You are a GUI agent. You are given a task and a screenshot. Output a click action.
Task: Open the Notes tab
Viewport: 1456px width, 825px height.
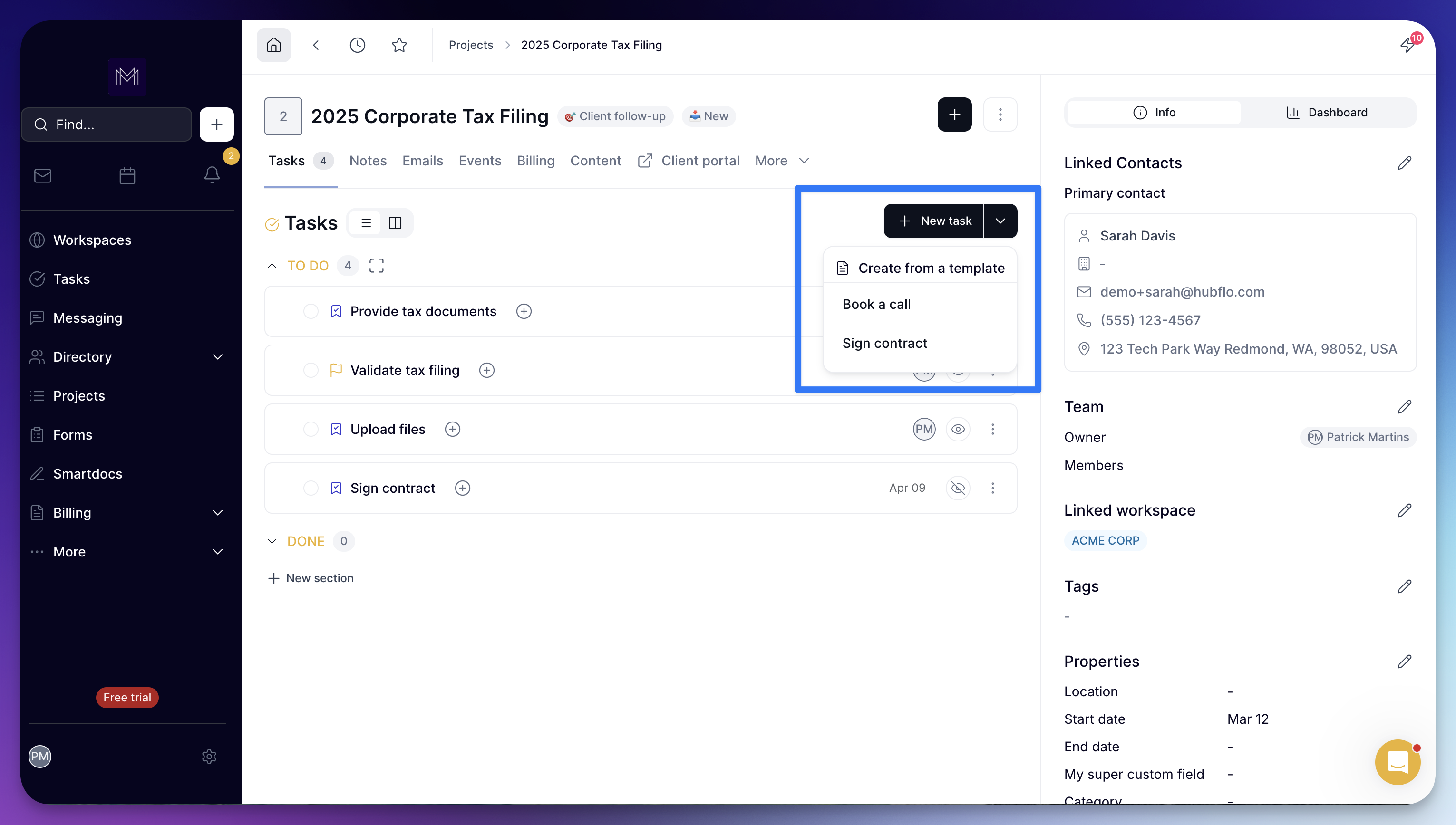click(x=368, y=161)
